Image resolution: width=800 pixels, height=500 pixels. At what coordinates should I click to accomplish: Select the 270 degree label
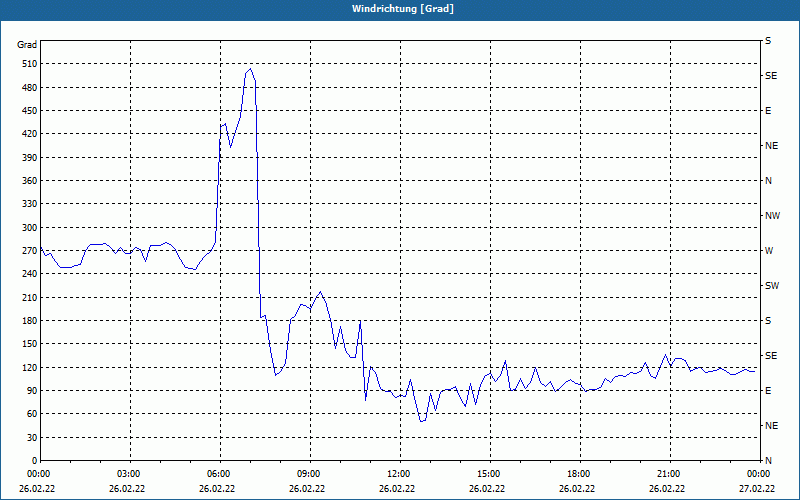click(31, 251)
